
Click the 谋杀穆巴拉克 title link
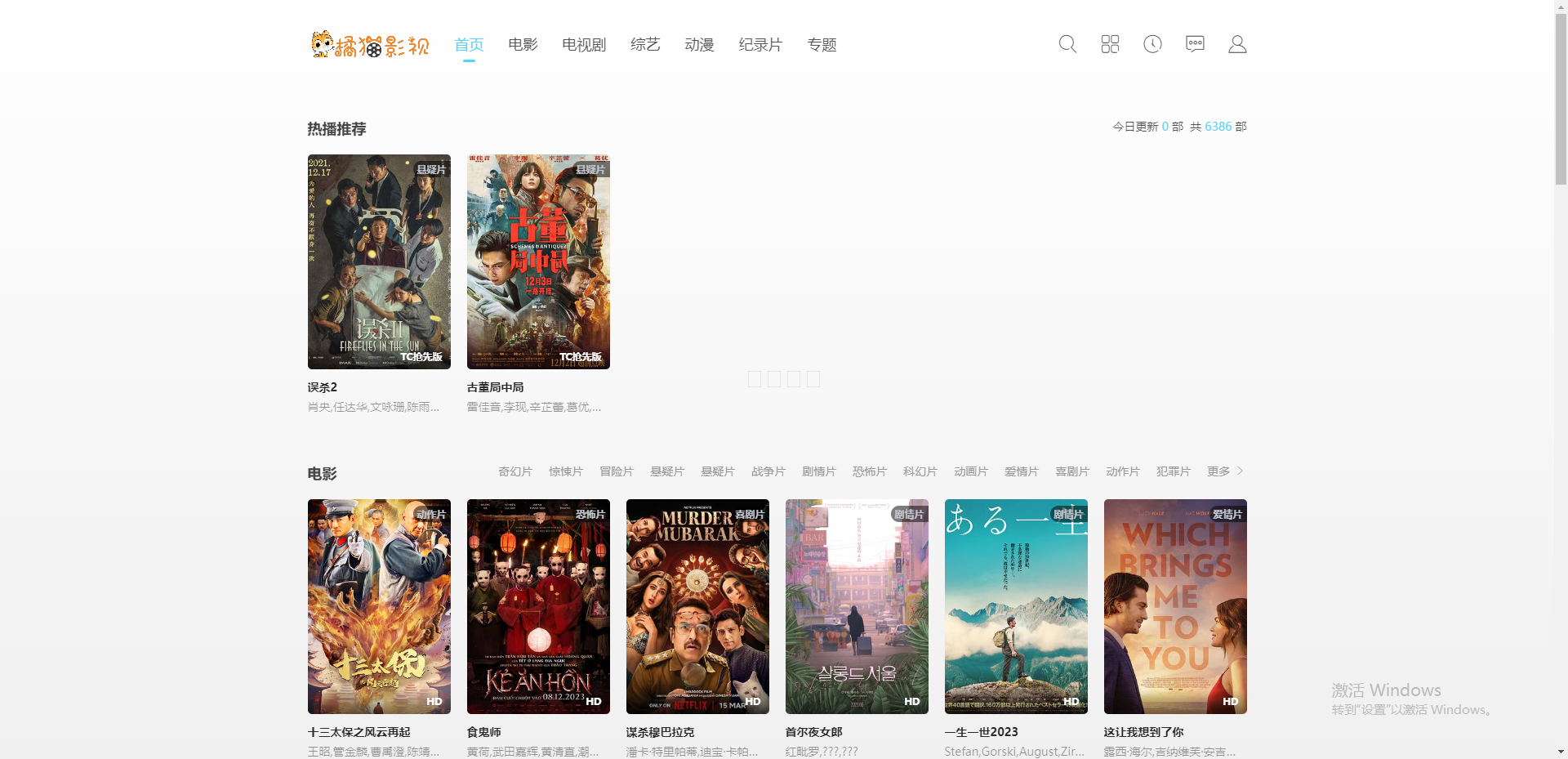661,732
